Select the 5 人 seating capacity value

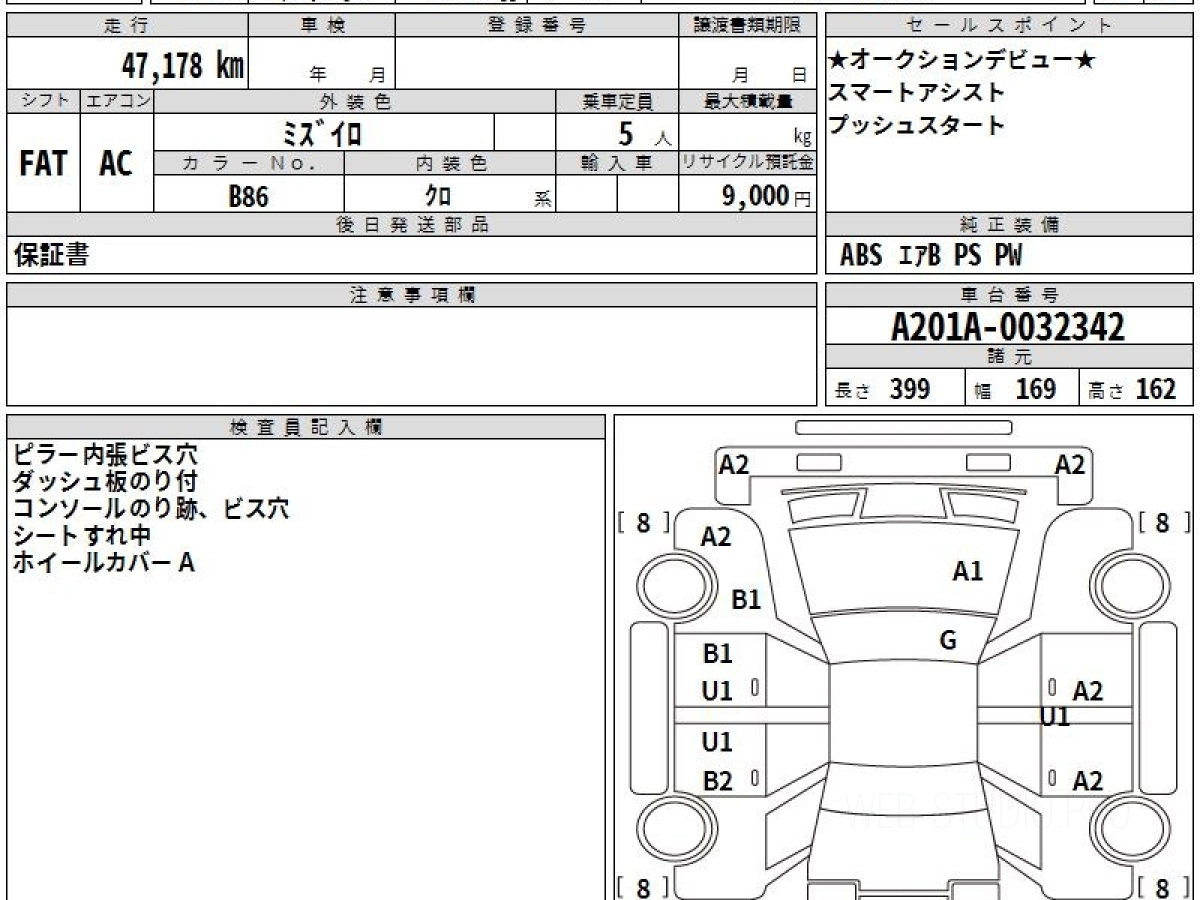click(644, 133)
